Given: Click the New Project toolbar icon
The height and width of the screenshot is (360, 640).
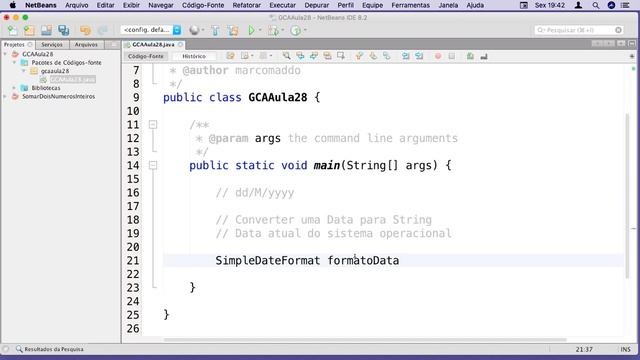Looking at the screenshot, I should tap(29, 30).
